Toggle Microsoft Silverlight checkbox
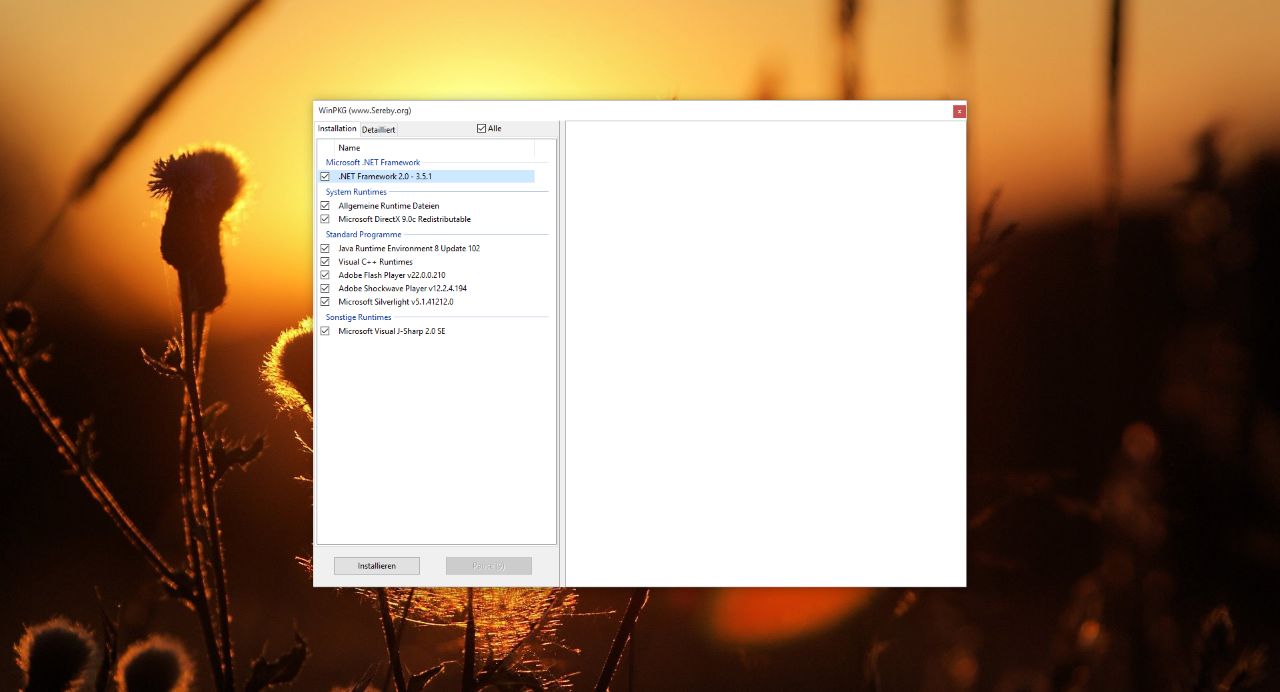This screenshot has width=1280, height=692. [x=325, y=301]
